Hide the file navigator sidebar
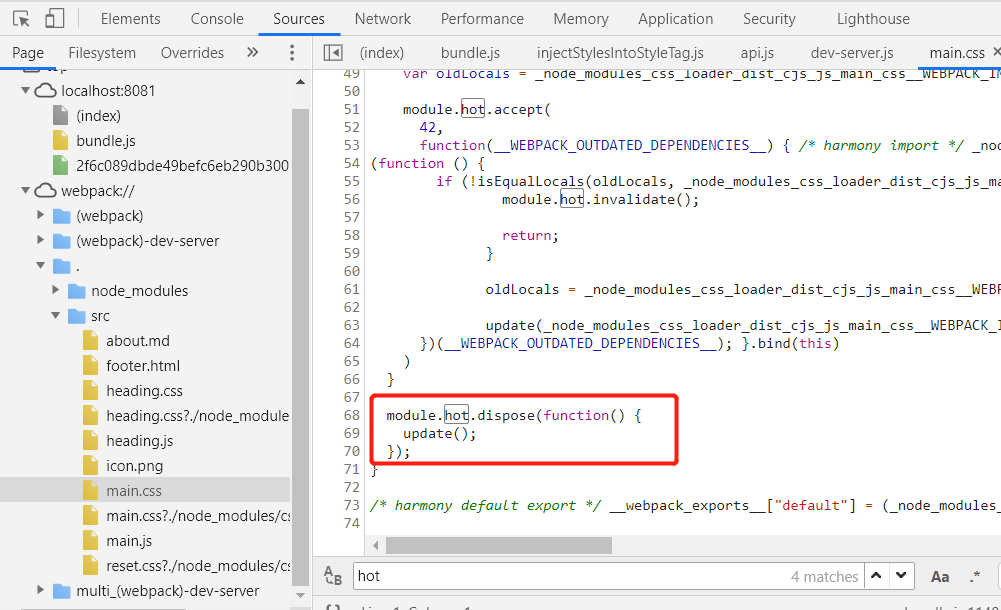 click(x=333, y=52)
